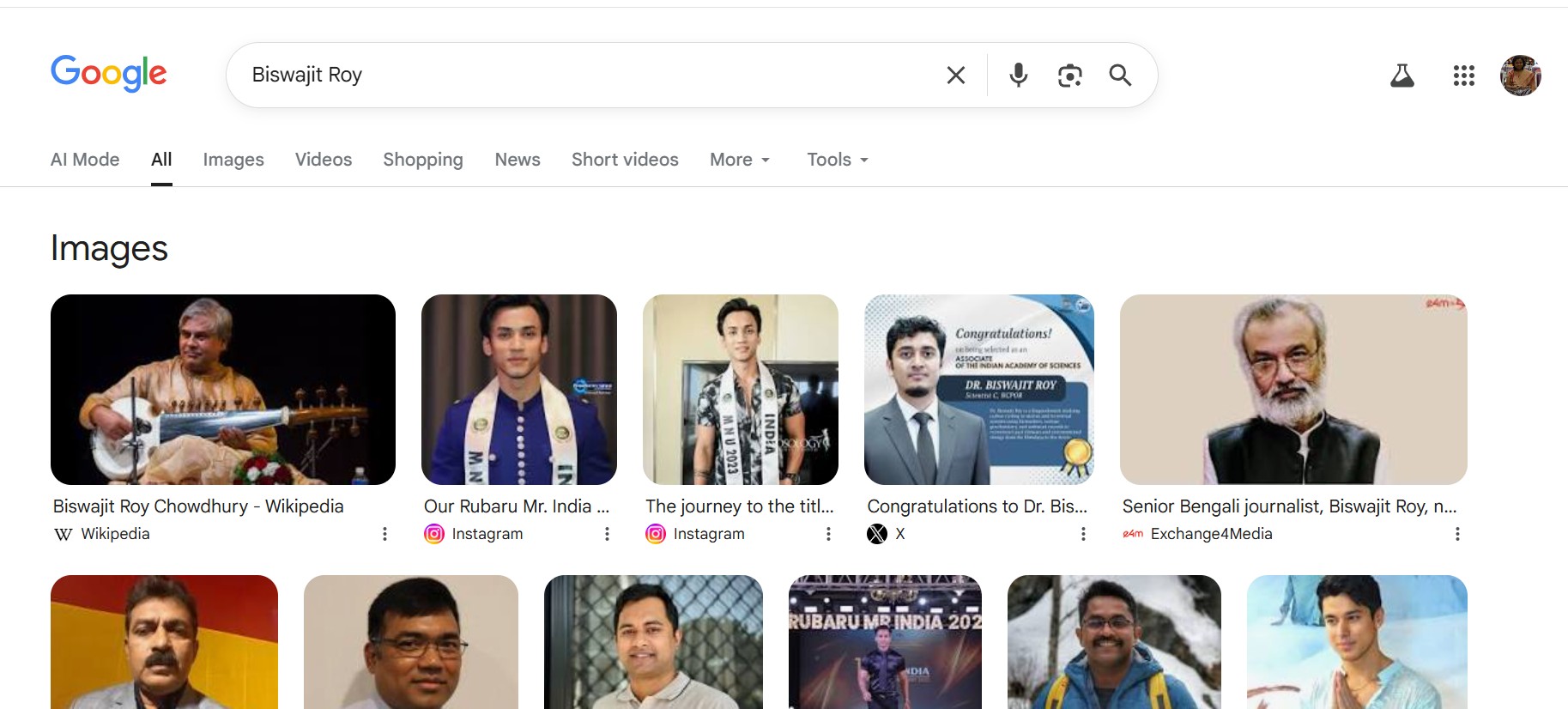This screenshot has width=1568, height=709.
Task: Open Google Lens image search
Action: click(1069, 76)
